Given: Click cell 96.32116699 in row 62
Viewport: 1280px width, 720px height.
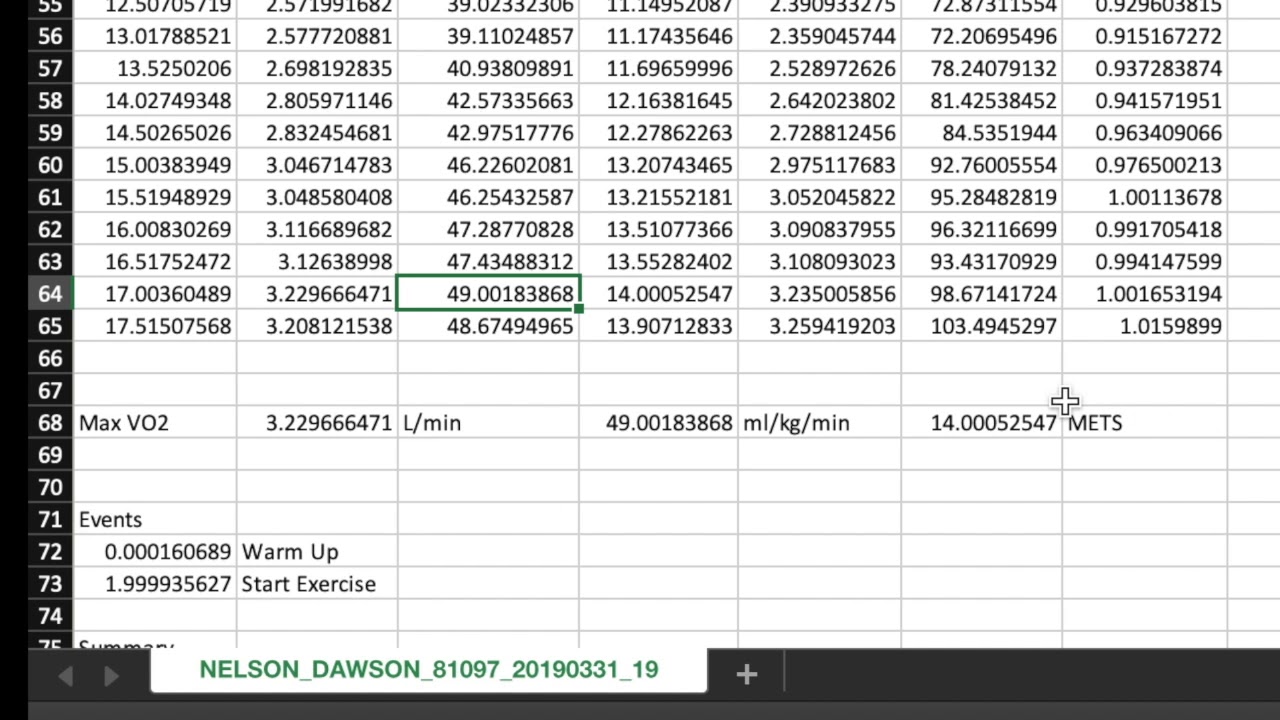Looking at the screenshot, I should (x=982, y=230).
